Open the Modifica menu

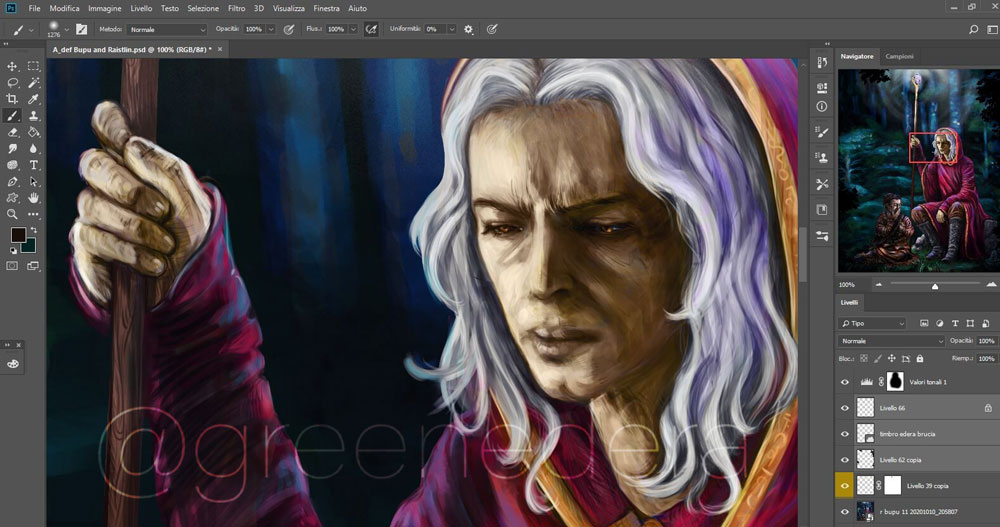pos(64,8)
